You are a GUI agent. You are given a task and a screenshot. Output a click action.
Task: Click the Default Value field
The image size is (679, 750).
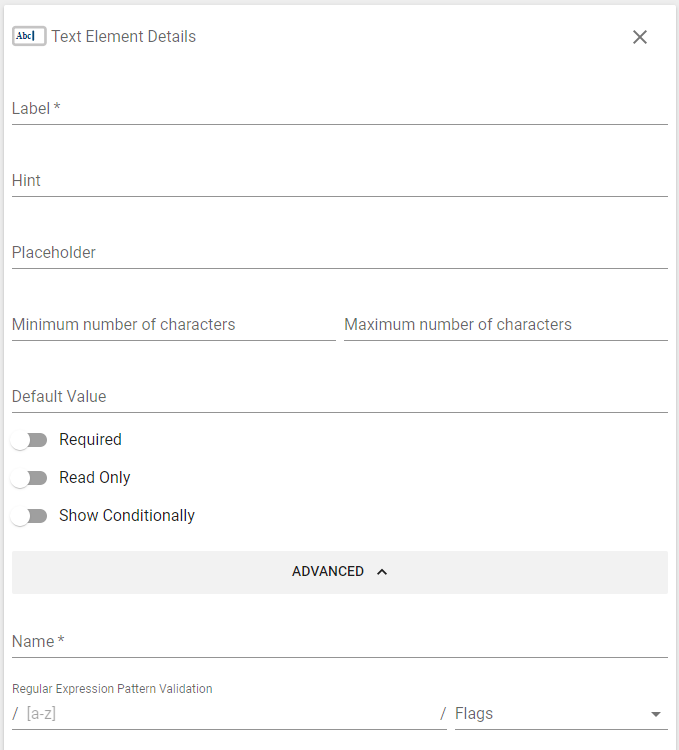click(x=340, y=397)
